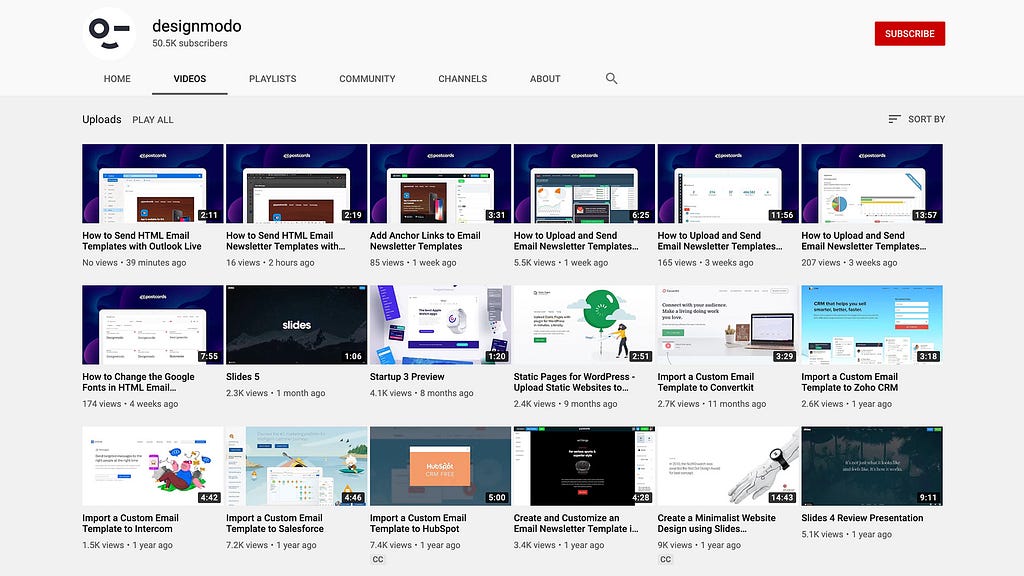The height and width of the screenshot is (576, 1024).
Task: Open the 3:29 Convertkit video thumbnail
Action: (x=728, y=325)
